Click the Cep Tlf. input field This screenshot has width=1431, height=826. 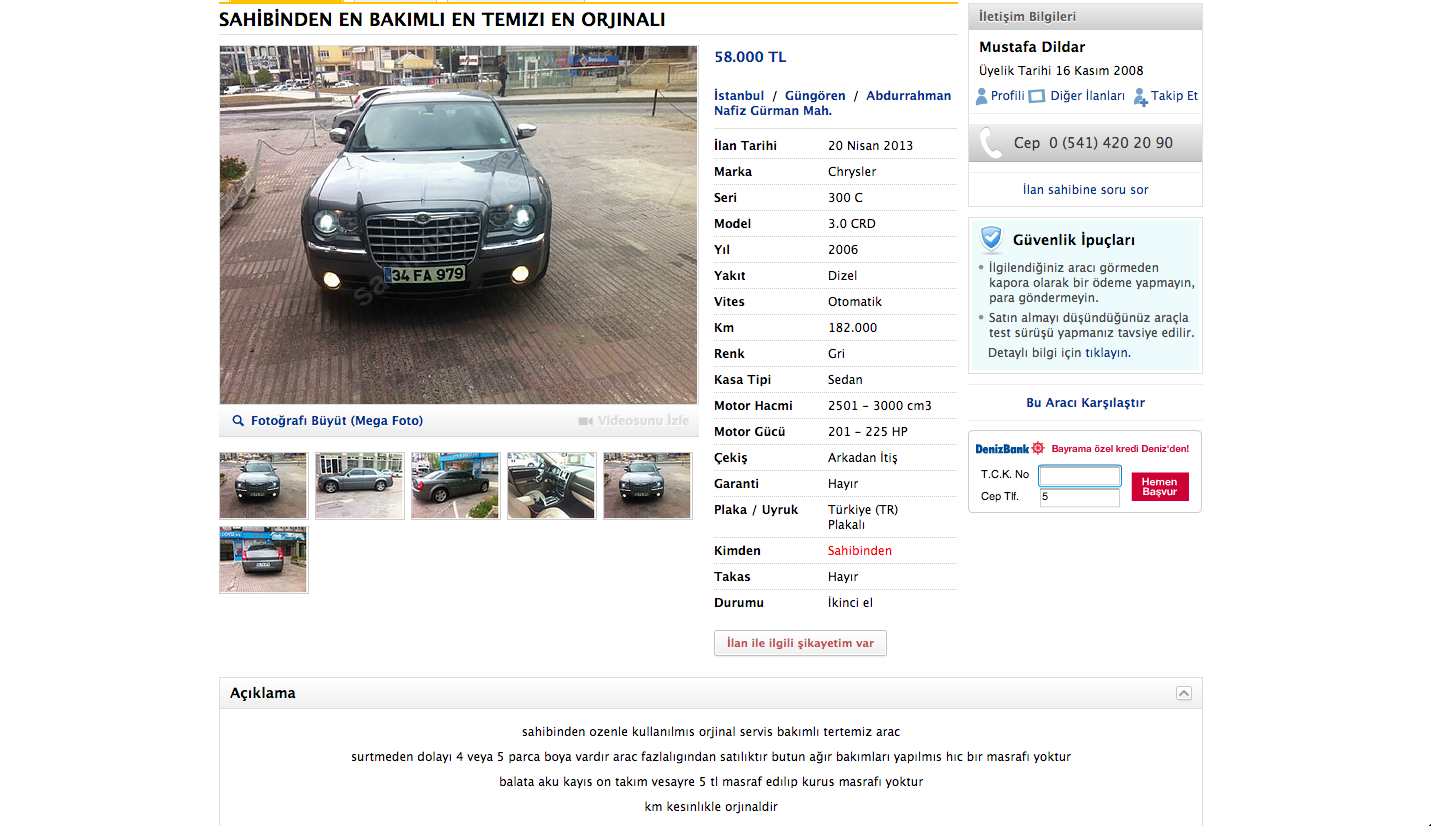click(x=1080, y=497)
